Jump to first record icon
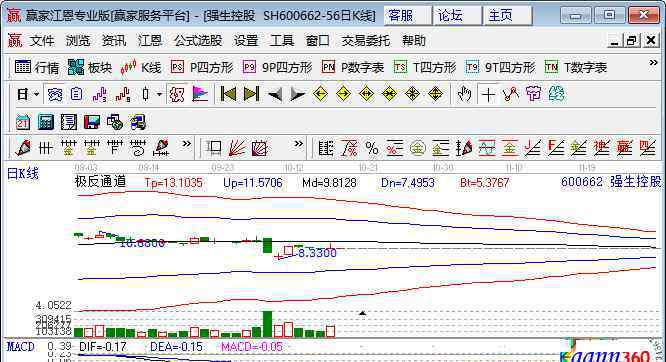 (x=228, y=94)
